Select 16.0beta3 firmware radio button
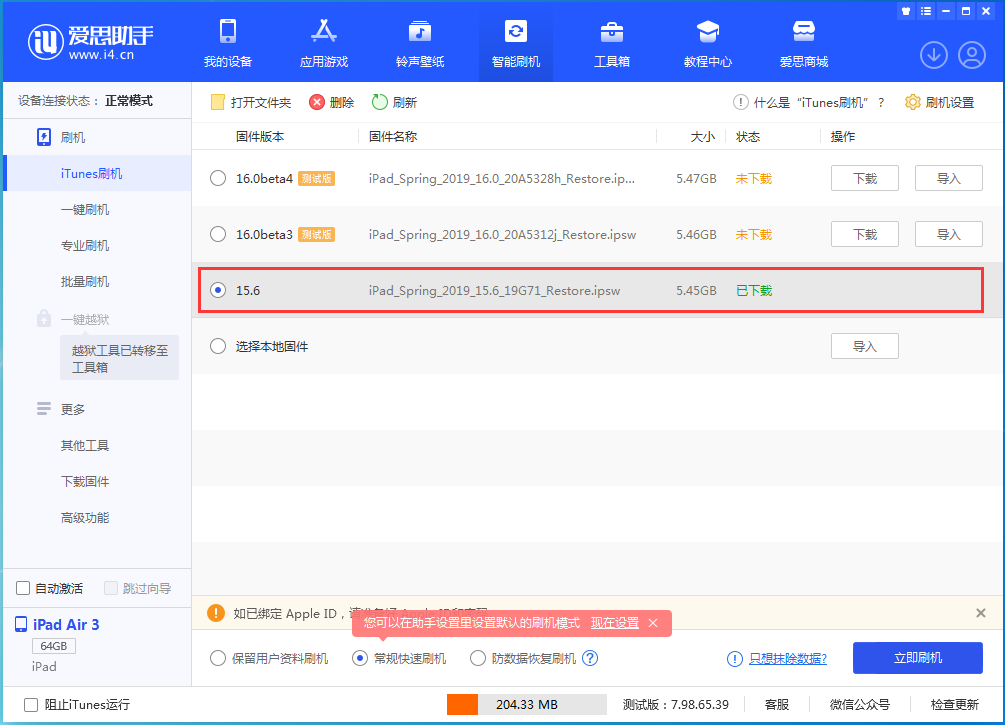Screen dimensions: 1005x725 click(x=218, y=234)
